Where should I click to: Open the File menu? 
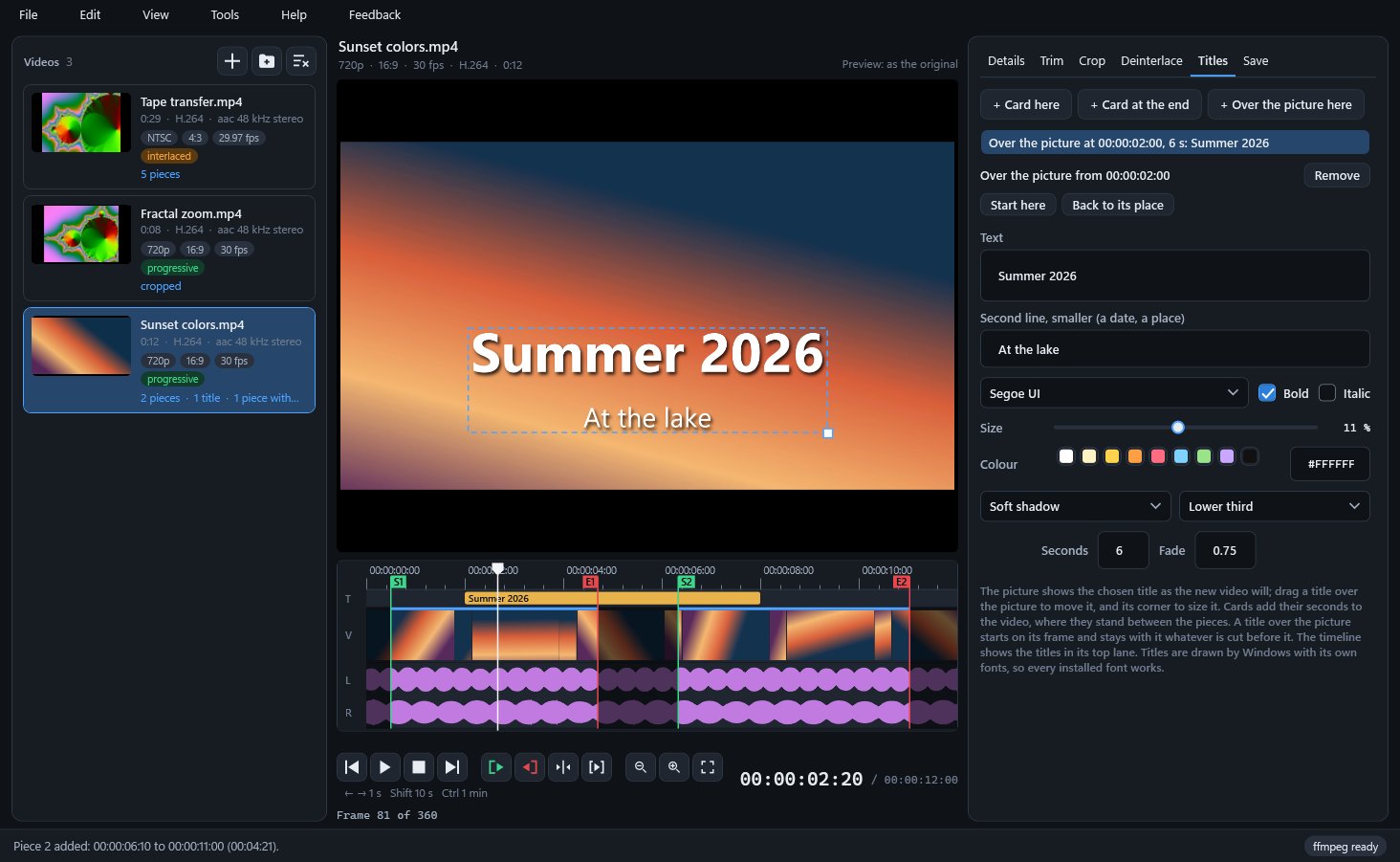[x=29, y=14]
